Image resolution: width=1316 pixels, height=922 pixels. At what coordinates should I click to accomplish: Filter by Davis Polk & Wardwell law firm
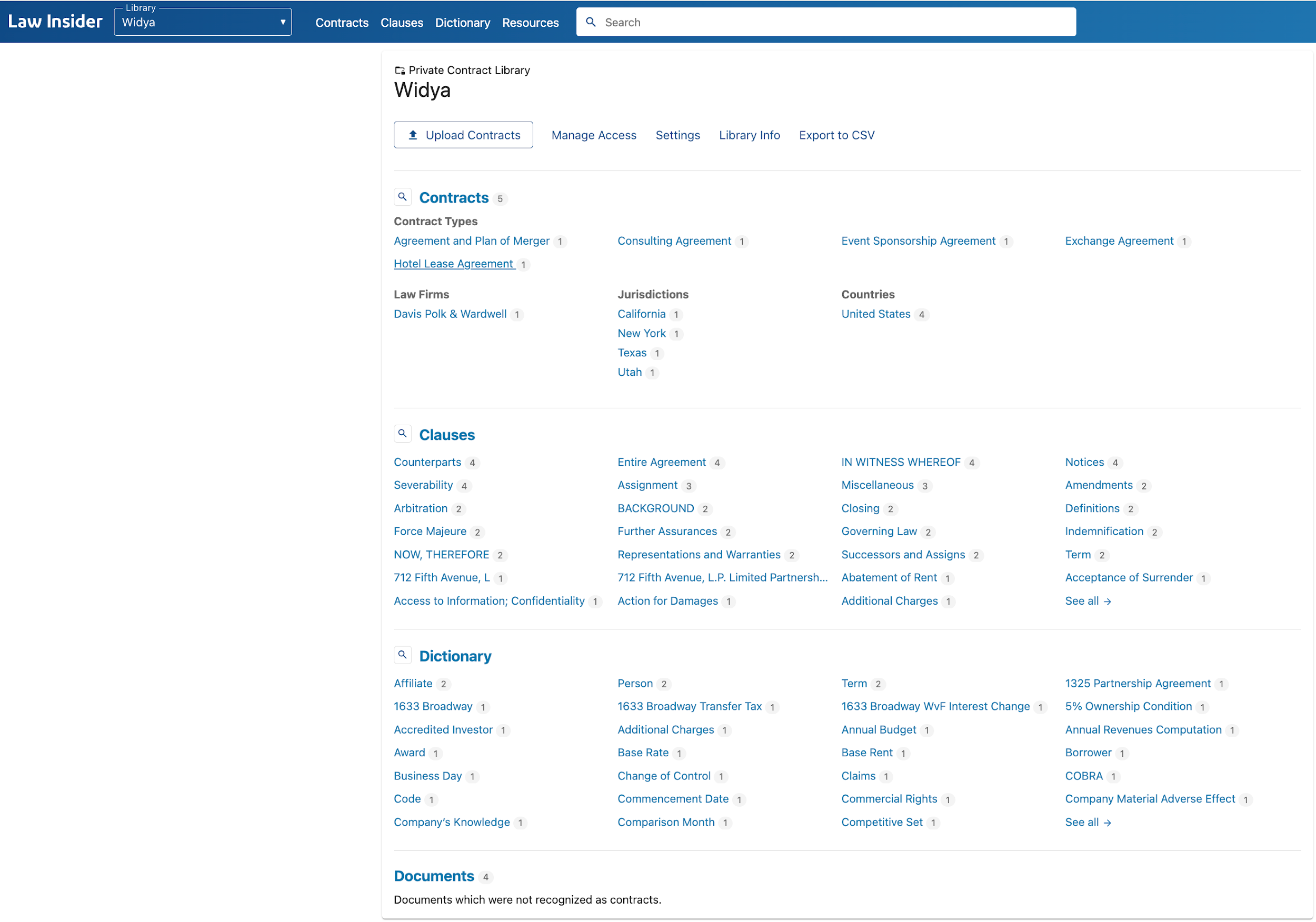click(x=450, y=314)
